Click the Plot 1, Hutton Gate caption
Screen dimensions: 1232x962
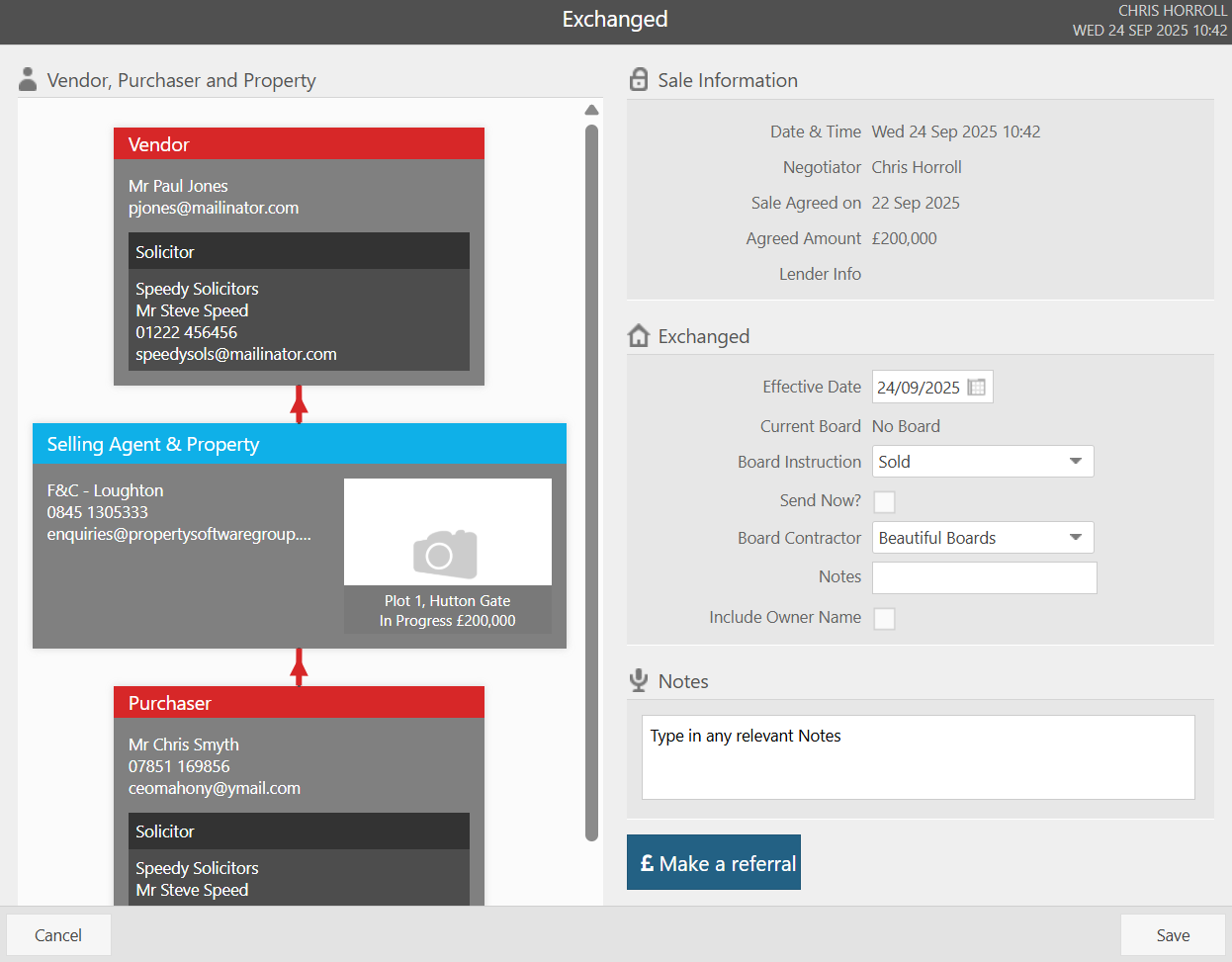tap(448, 601)
